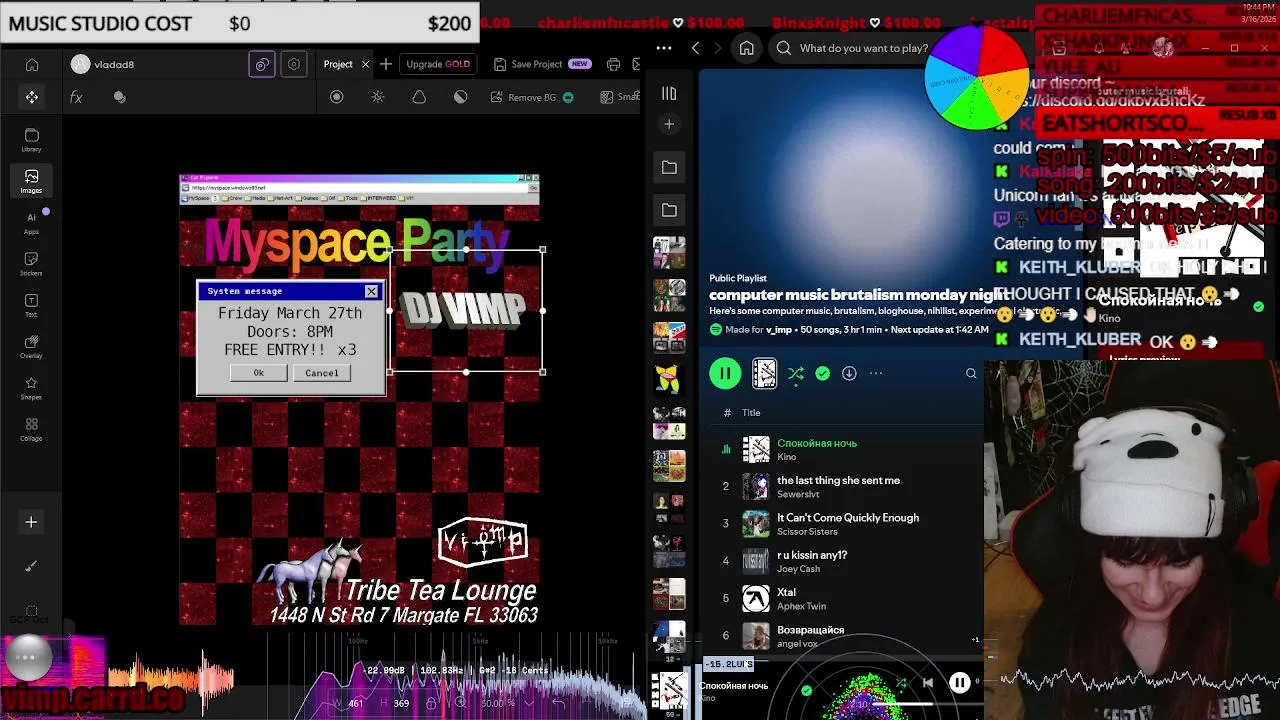This screenshot has width=1280, height=720.
Task: Click the Remove BG tool
Action: (x=532, y=97)
